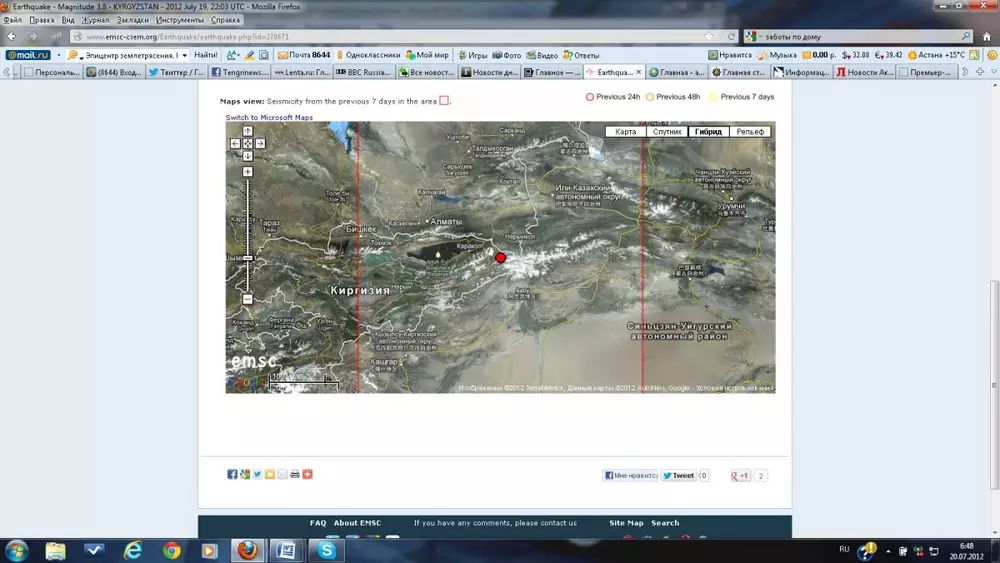Click the red earthquake epicenter marker
Image resolution: width=1000 pixels, height=563 pixels.
click(x=501, y=257)
